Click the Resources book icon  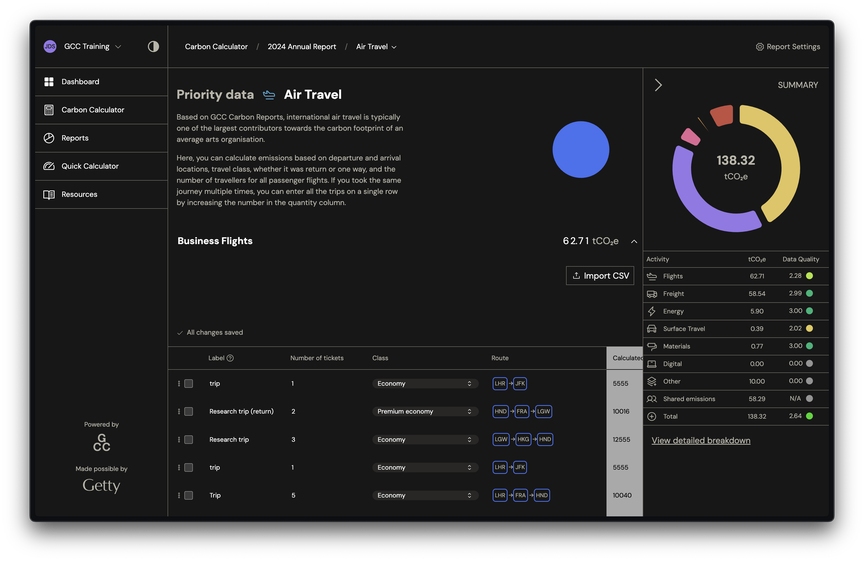[x=49, y=194]
